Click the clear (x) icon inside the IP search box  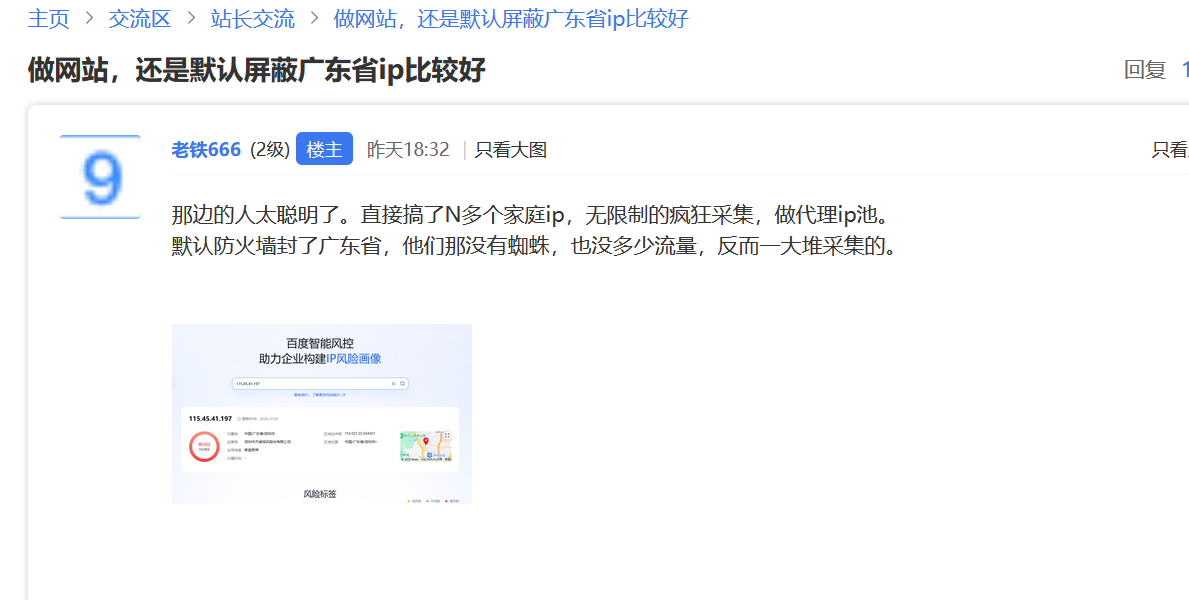tap(393, 384)
